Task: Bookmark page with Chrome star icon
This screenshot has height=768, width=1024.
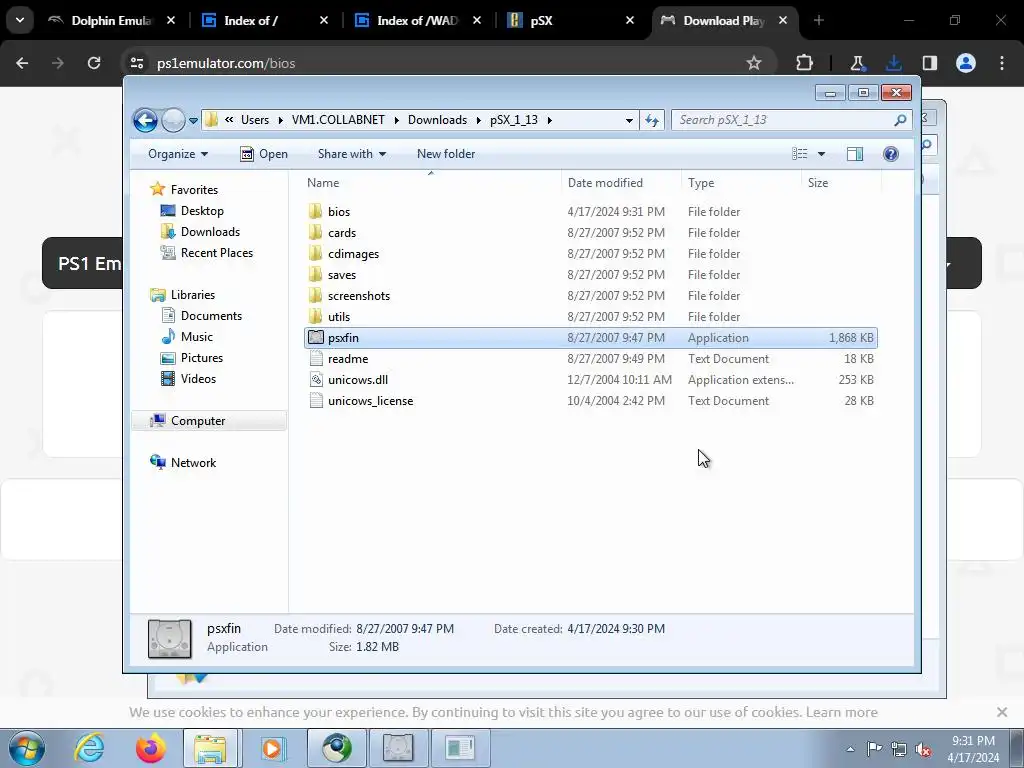Action: click(x=754, y=63)
